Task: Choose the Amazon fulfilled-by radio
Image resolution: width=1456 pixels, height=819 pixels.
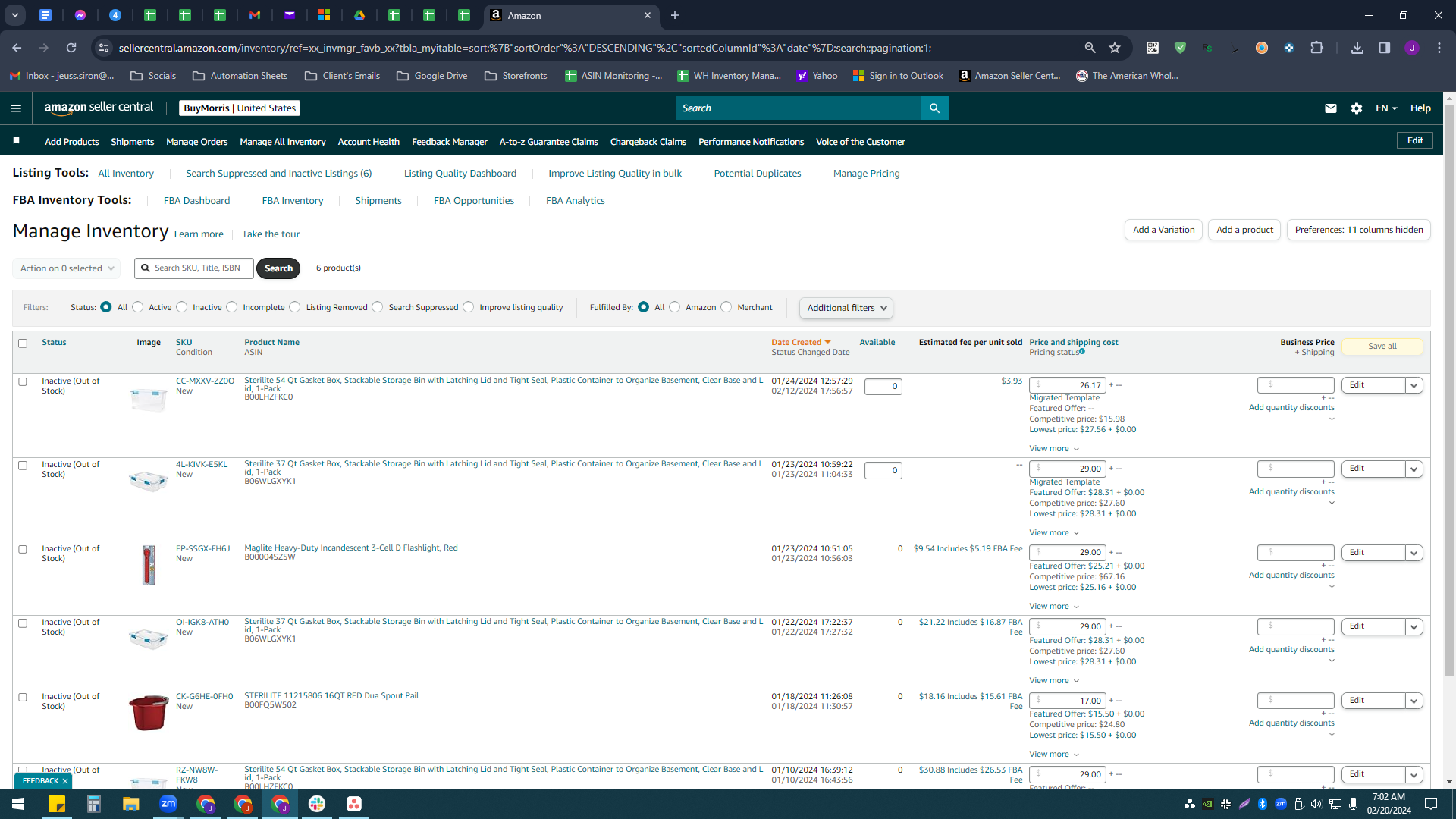Action: coord(675,307)
